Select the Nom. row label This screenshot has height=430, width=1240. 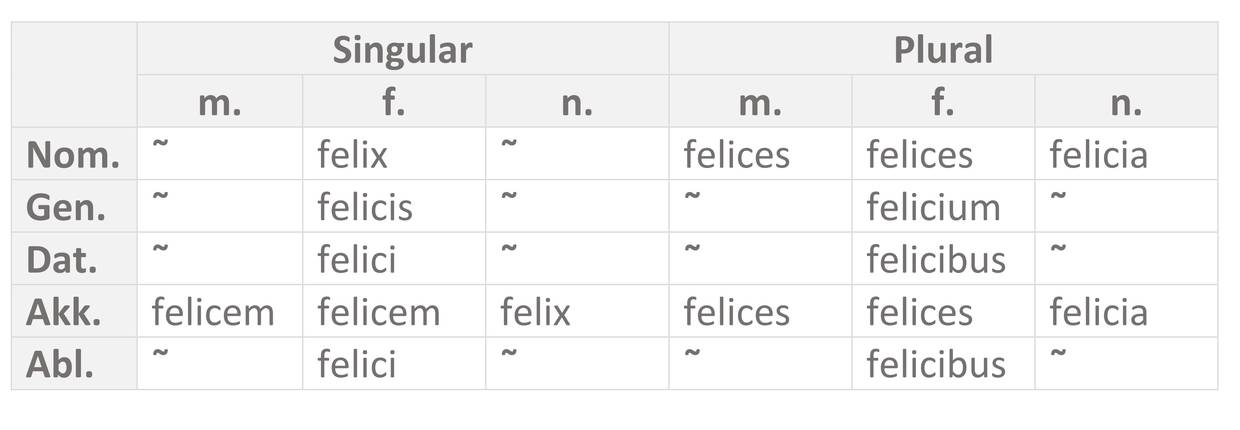74,155
